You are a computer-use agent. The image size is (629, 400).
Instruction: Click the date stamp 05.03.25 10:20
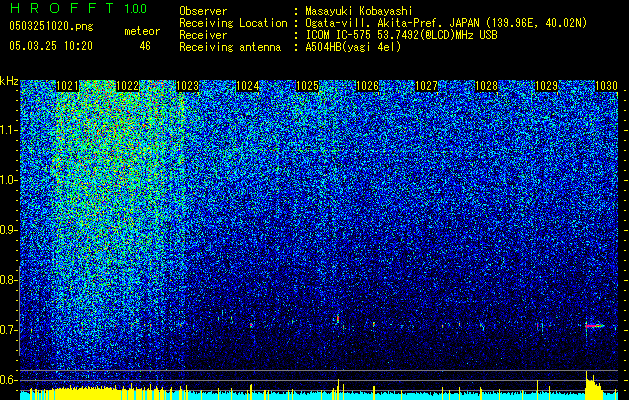point(51,46)
